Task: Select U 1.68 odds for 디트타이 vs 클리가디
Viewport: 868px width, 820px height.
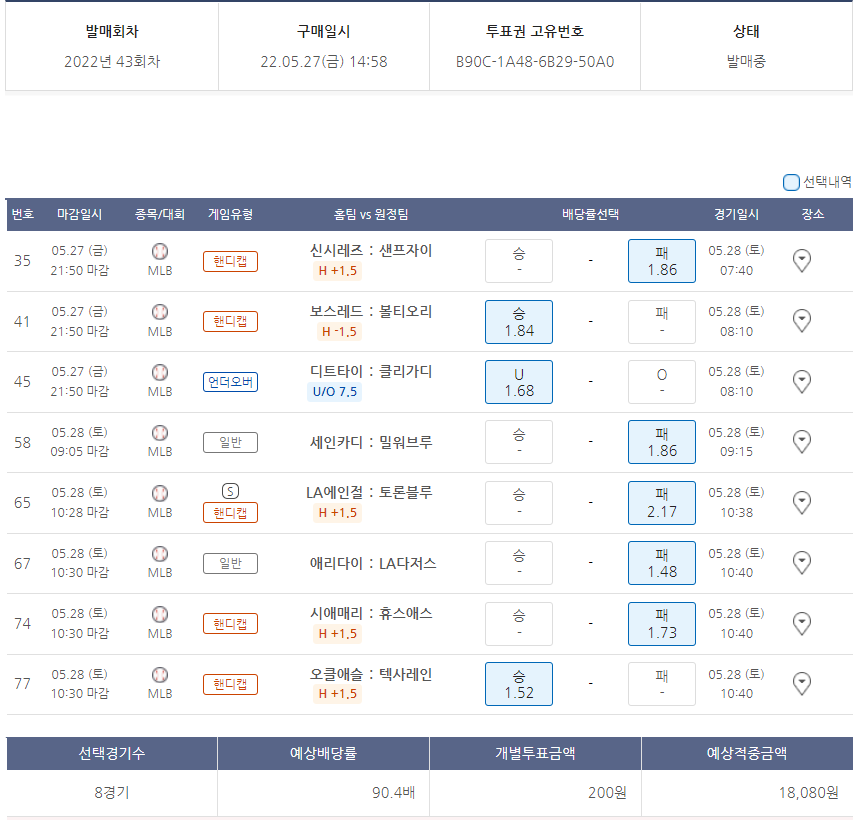Action: tap(519, 382)
